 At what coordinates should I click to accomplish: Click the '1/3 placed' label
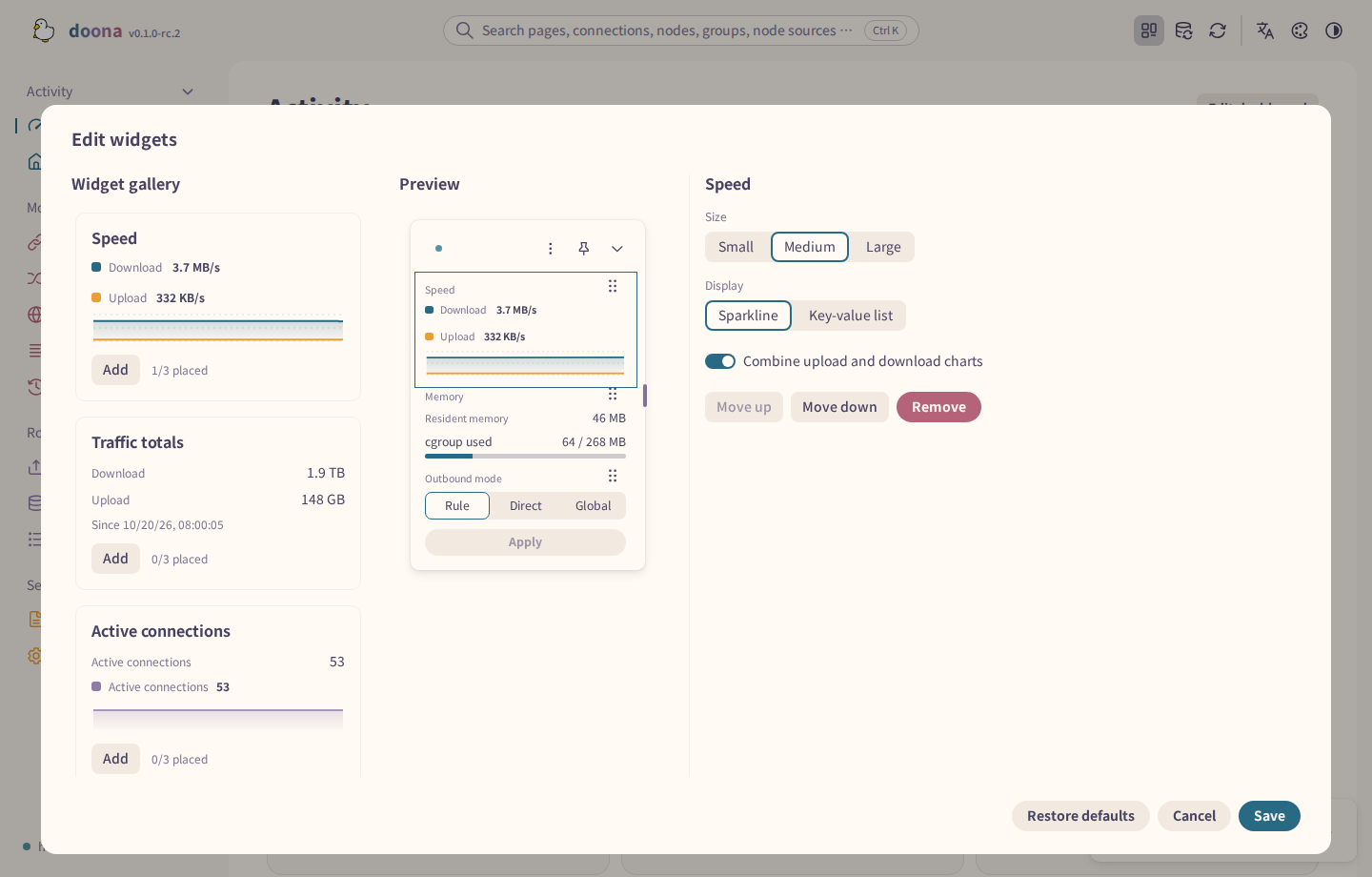(x=179, y=371)
